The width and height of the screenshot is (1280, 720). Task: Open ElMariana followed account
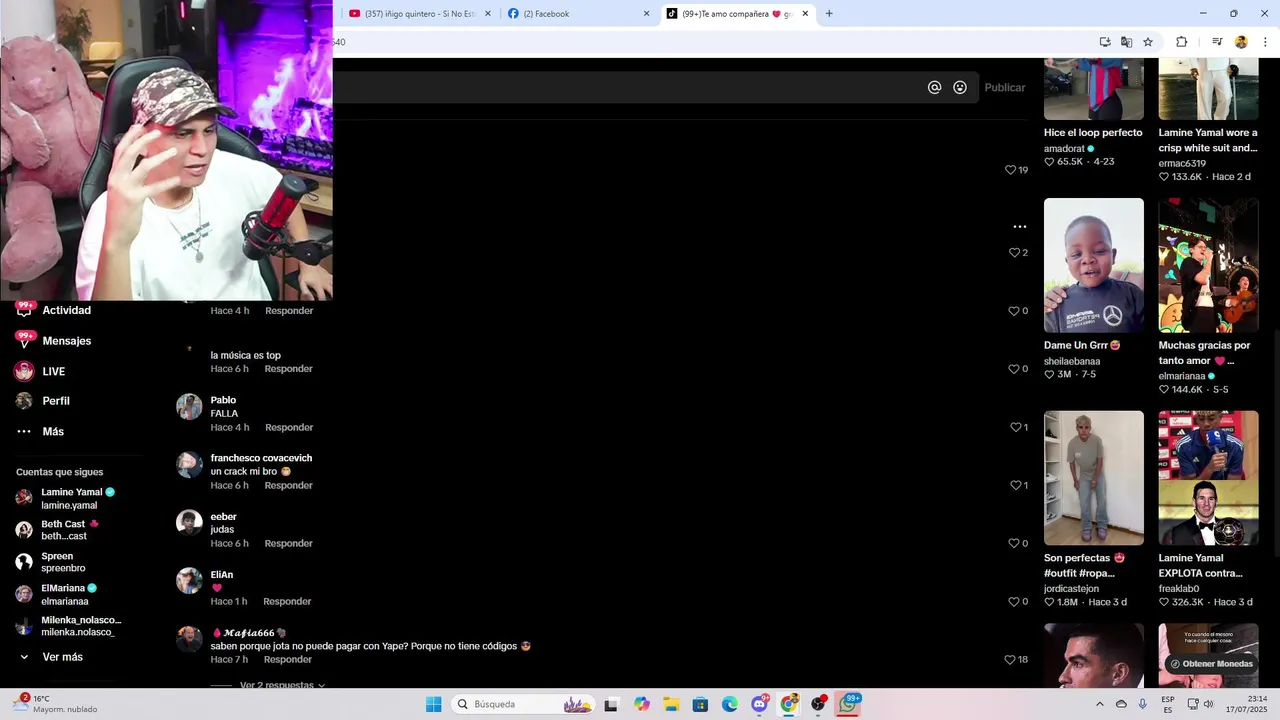(x=57, y=594)
